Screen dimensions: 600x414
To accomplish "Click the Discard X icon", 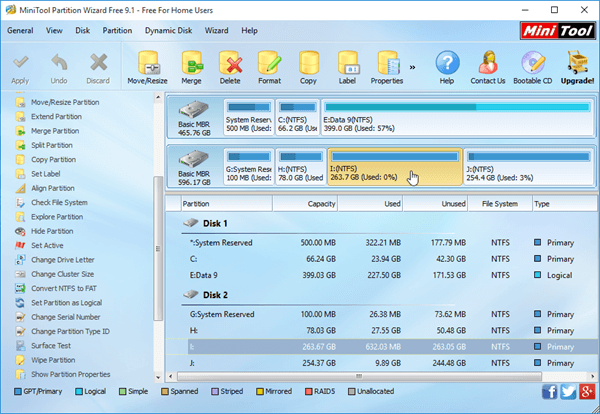I will pos(98,62).
